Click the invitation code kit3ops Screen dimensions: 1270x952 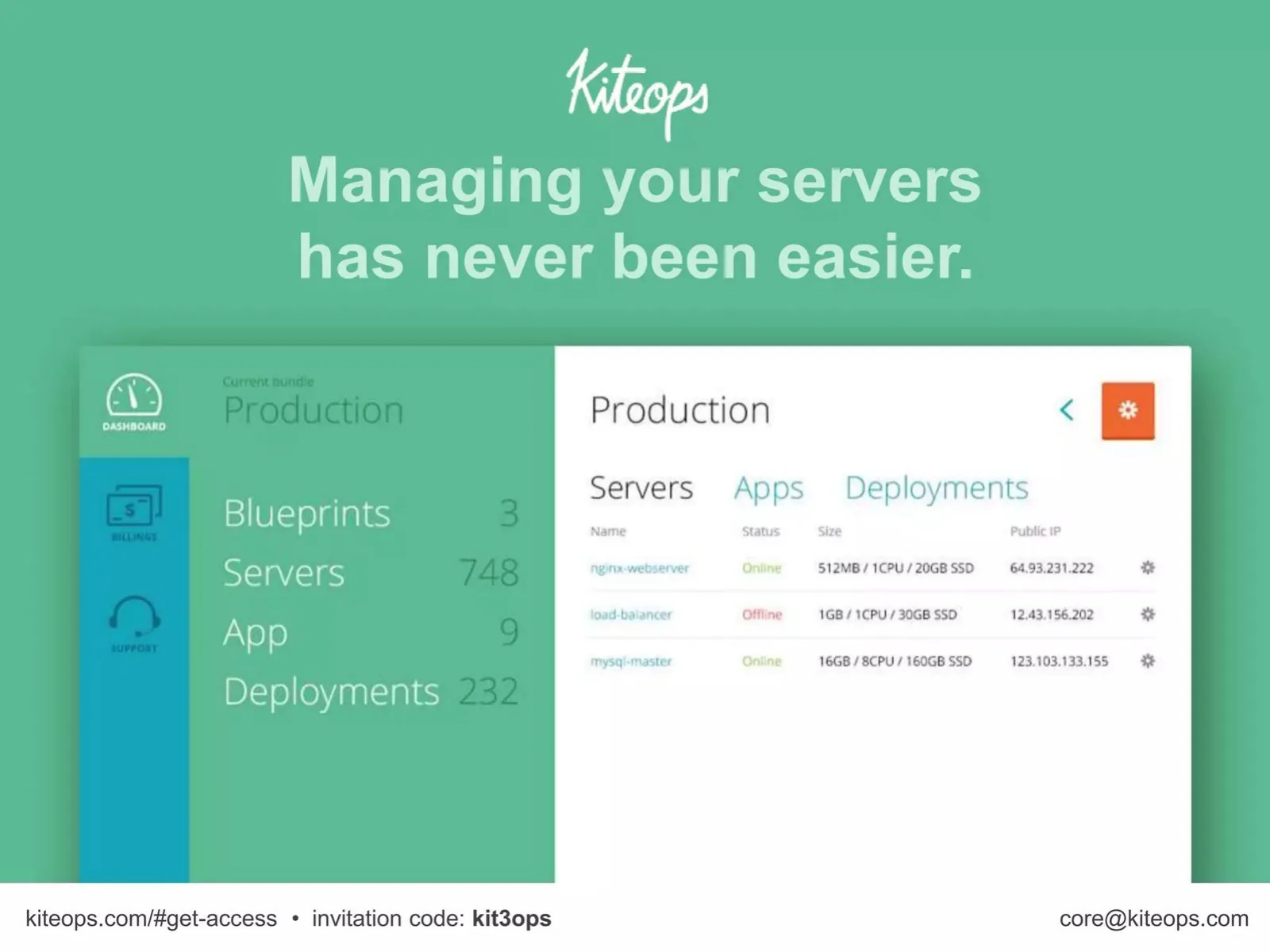point(511,919)
